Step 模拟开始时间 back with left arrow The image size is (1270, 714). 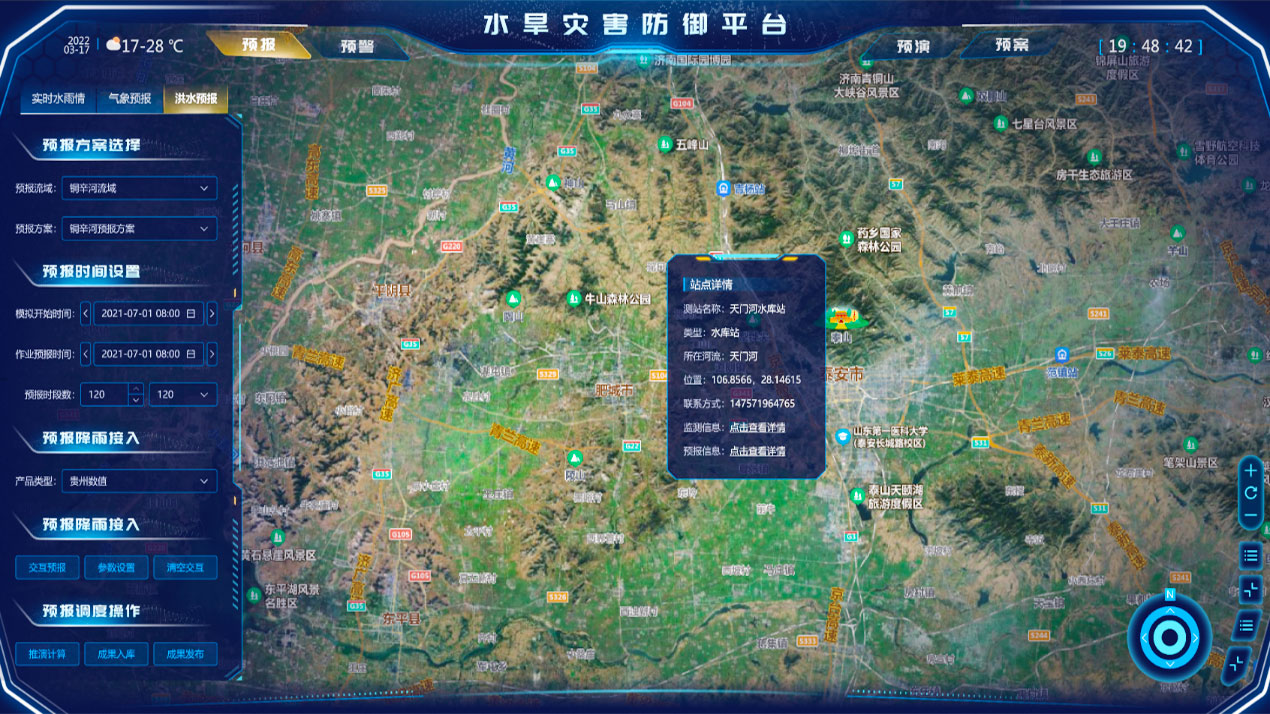click(86, 313)
